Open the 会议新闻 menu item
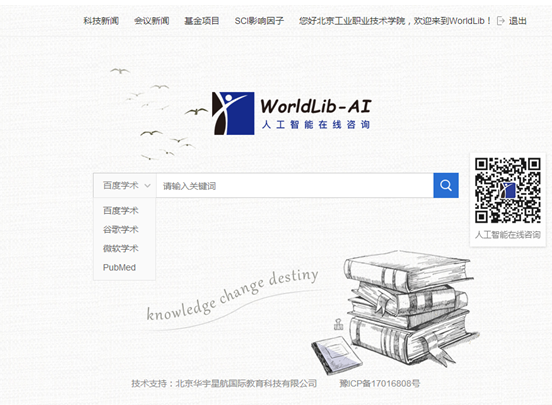 tap(152, 21)
